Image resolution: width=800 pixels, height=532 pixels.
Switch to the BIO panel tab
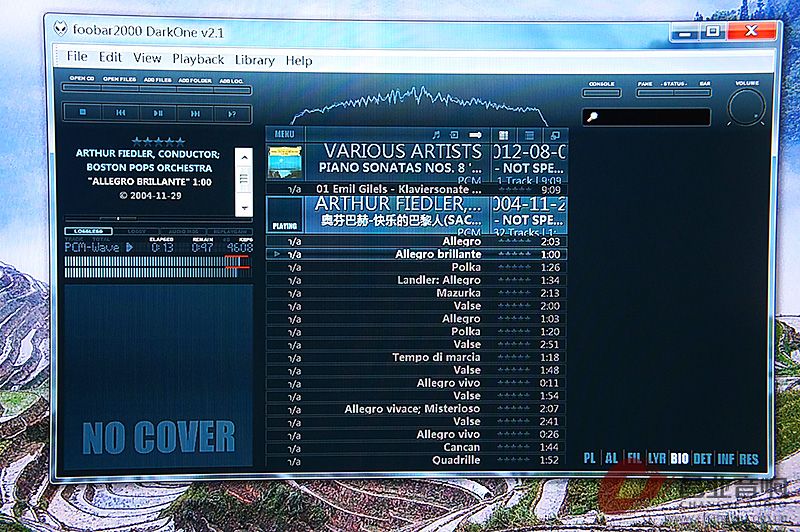pos(679,459)
